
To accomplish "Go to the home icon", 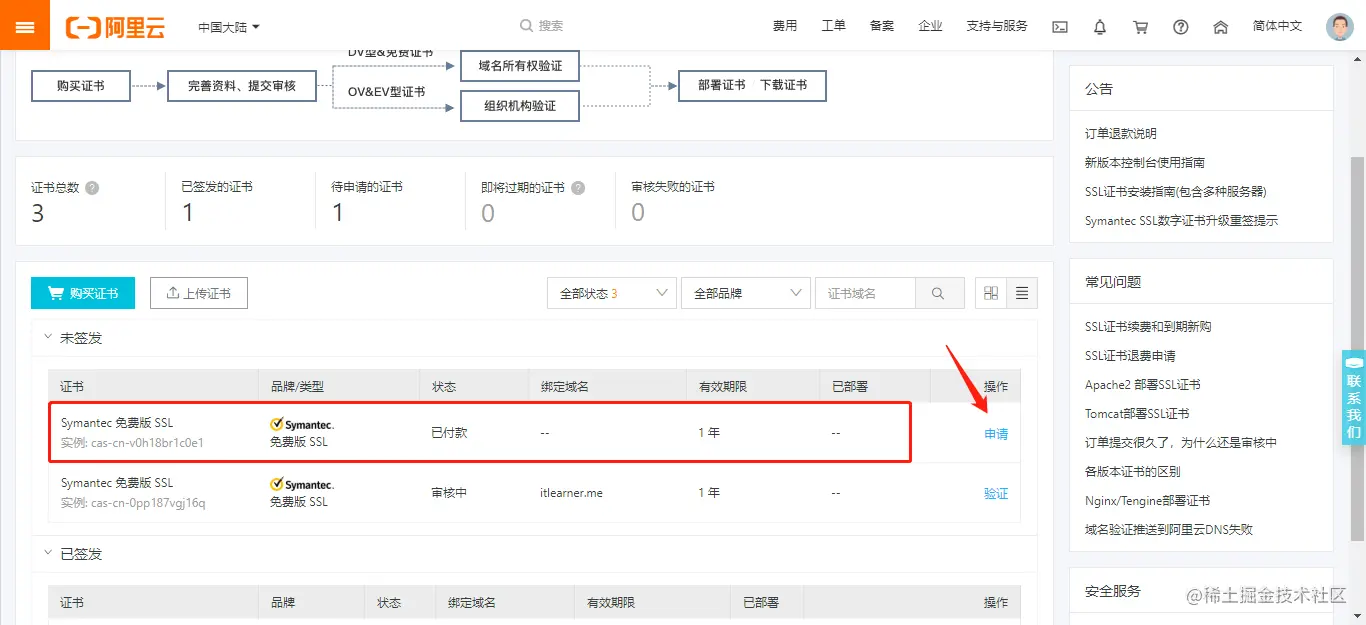I will pyautogui.click(x=1220, y=27).
